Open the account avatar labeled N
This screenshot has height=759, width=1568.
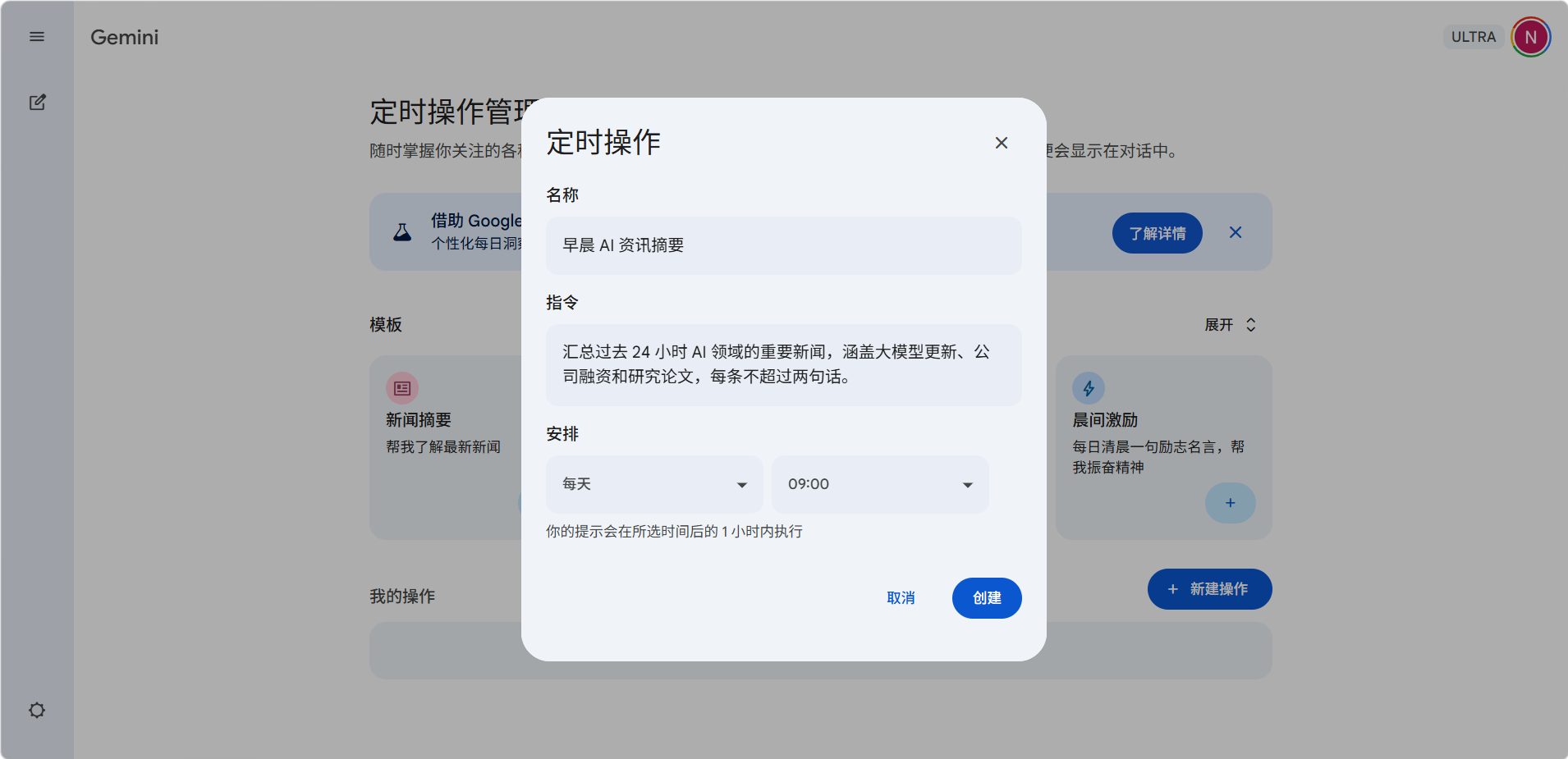point(1530,37)
